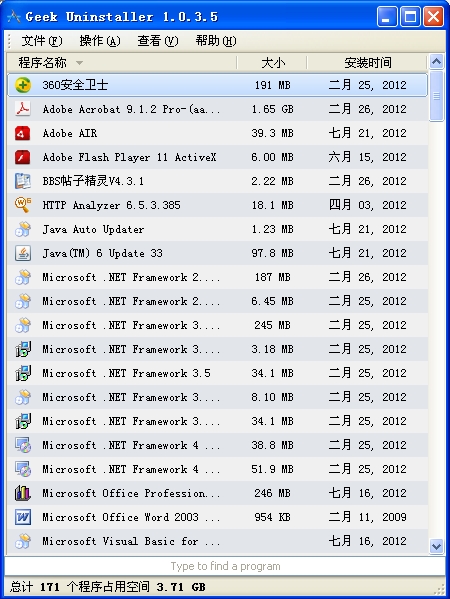Screen dimensions: 450x599
Task: Sort the list by 程序名称 column header
Action: pyautogui.click(x=122, y=63)
